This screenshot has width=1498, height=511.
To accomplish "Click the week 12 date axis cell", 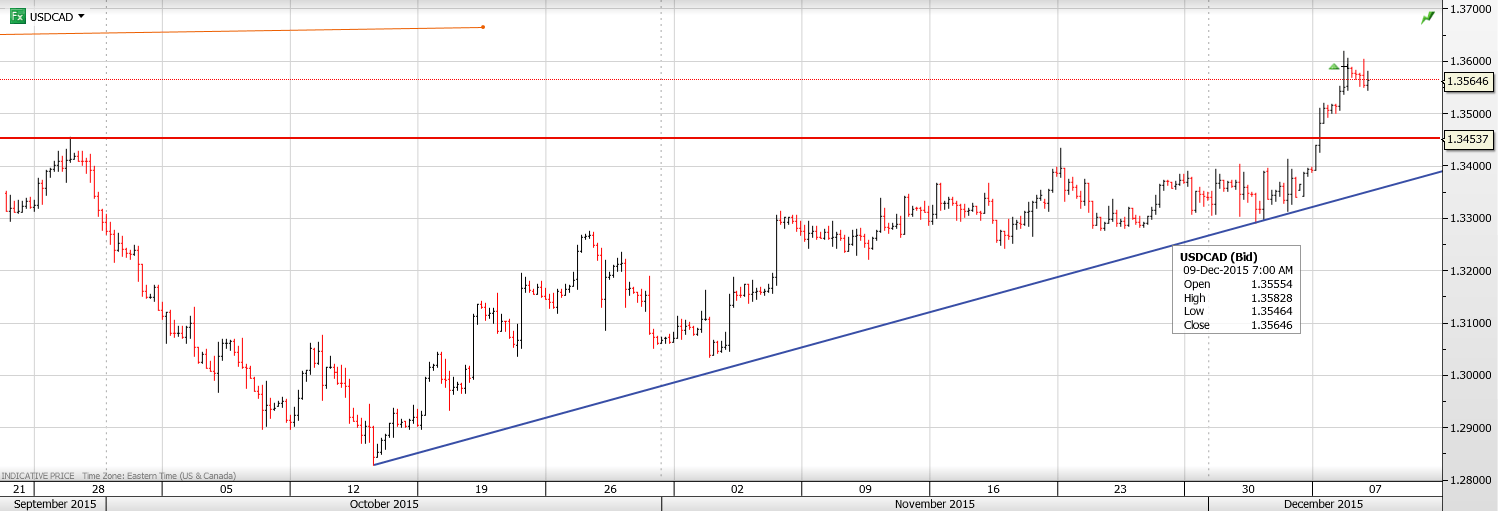I will (x=354, y=489).
